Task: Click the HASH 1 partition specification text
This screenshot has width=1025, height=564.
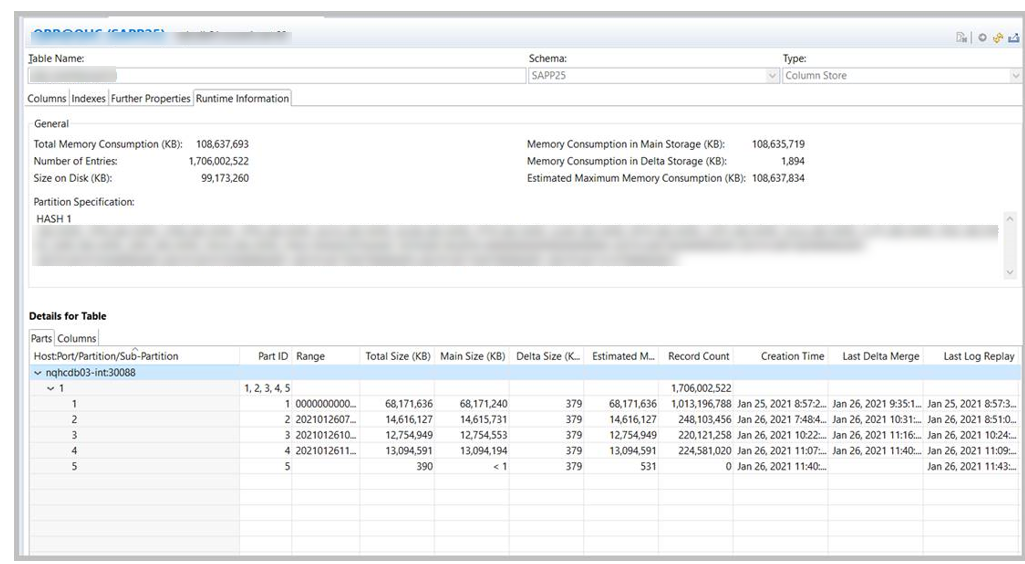Action: click(x=54, y=219)
